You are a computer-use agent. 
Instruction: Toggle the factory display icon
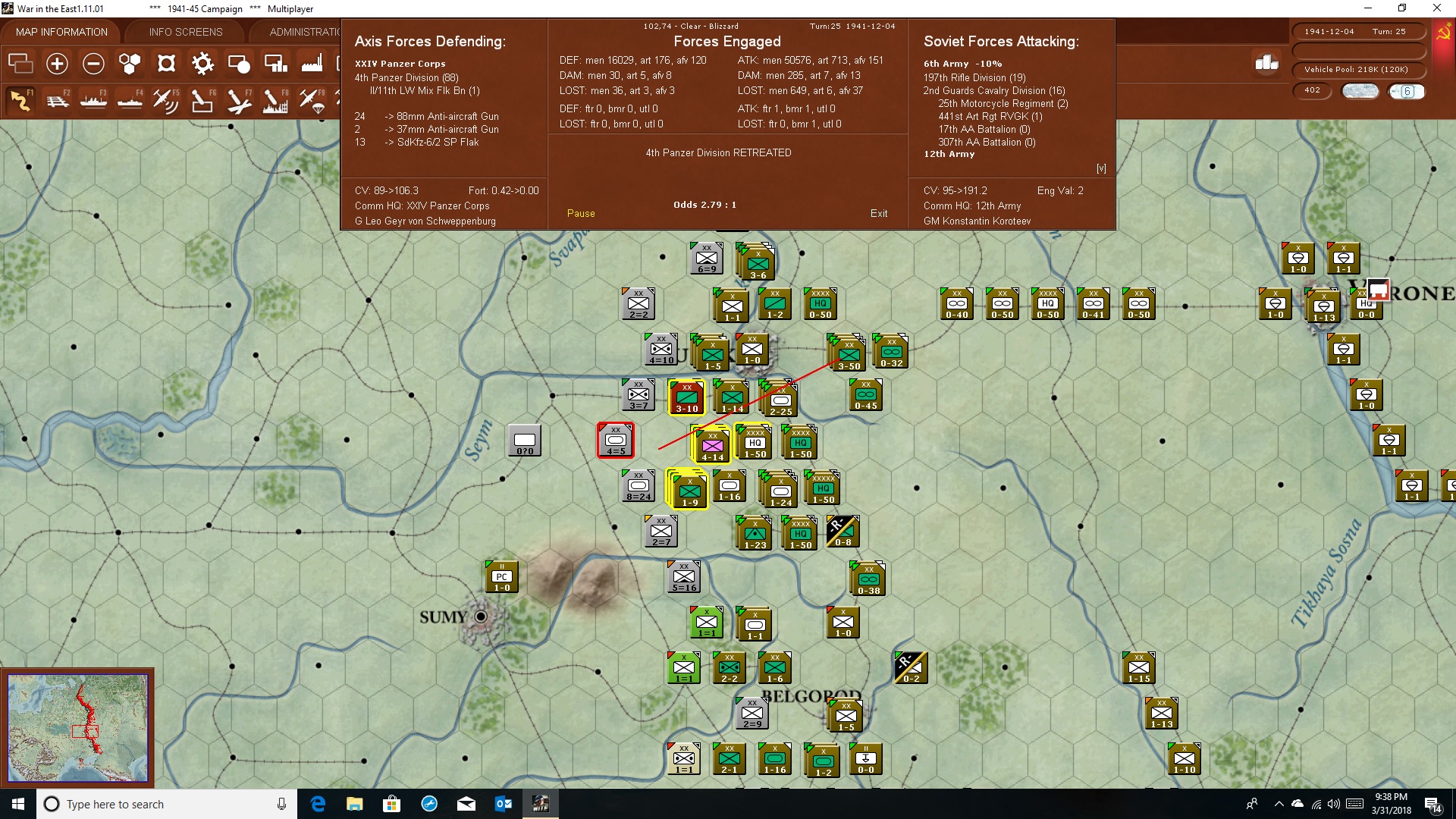pos(312,64)
